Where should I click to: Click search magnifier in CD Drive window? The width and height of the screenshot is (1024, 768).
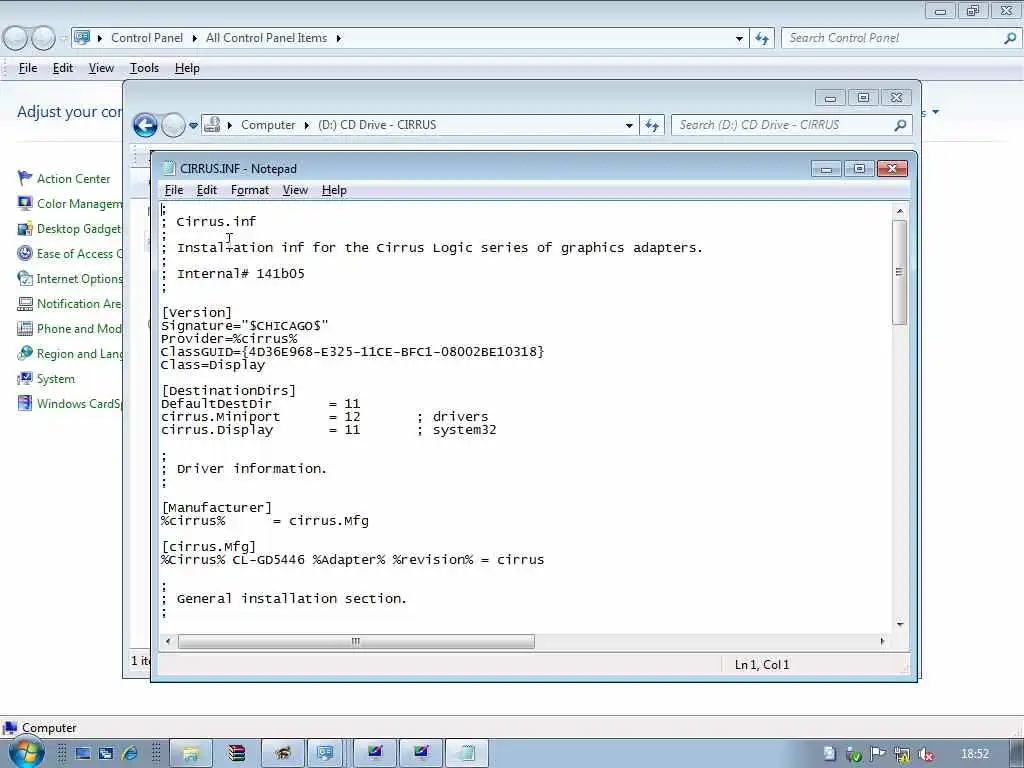coord(901,125)
